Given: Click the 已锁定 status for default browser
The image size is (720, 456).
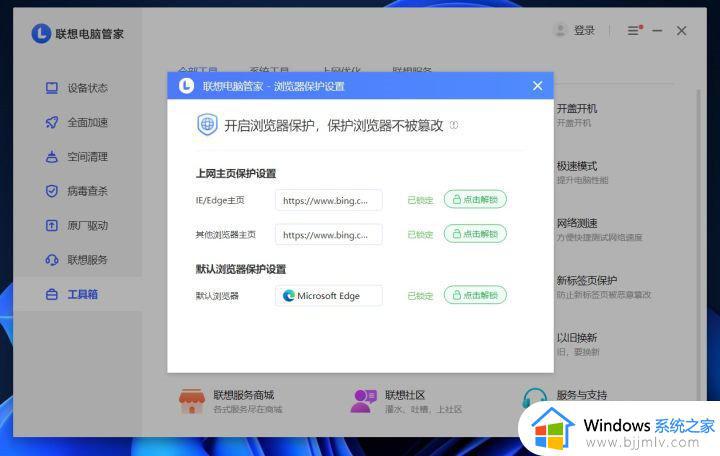Looking at the screenshot, I should [420, 296].
